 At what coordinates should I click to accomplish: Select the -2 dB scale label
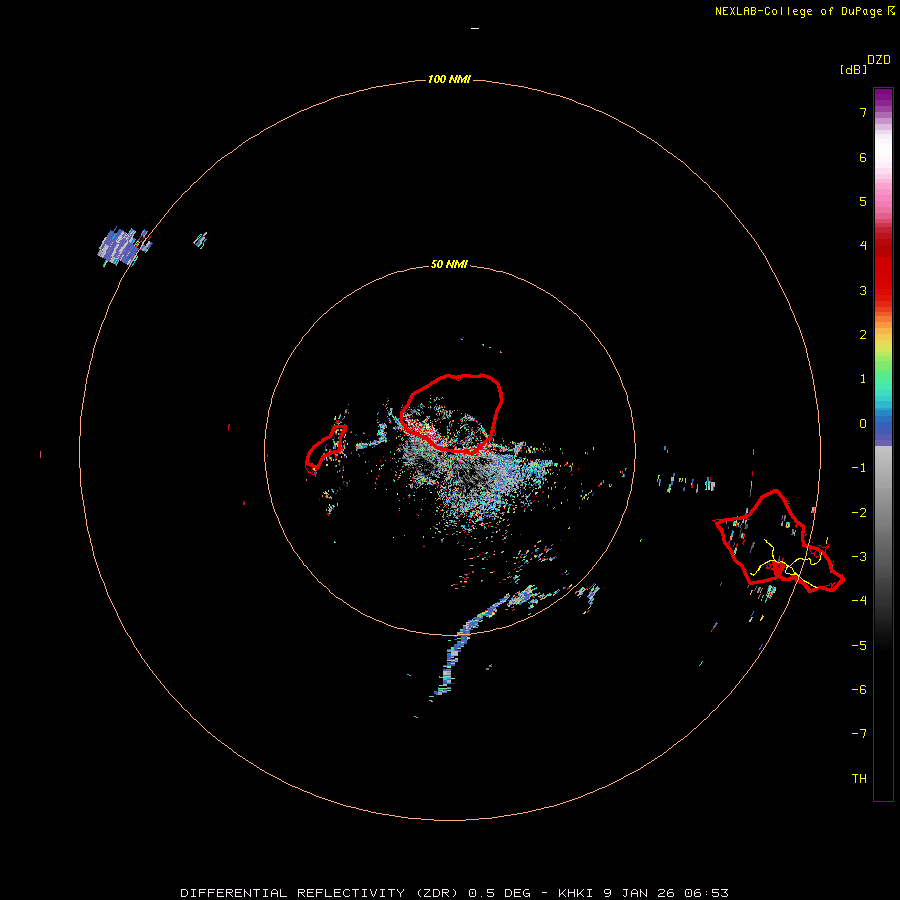coord(859,513)
